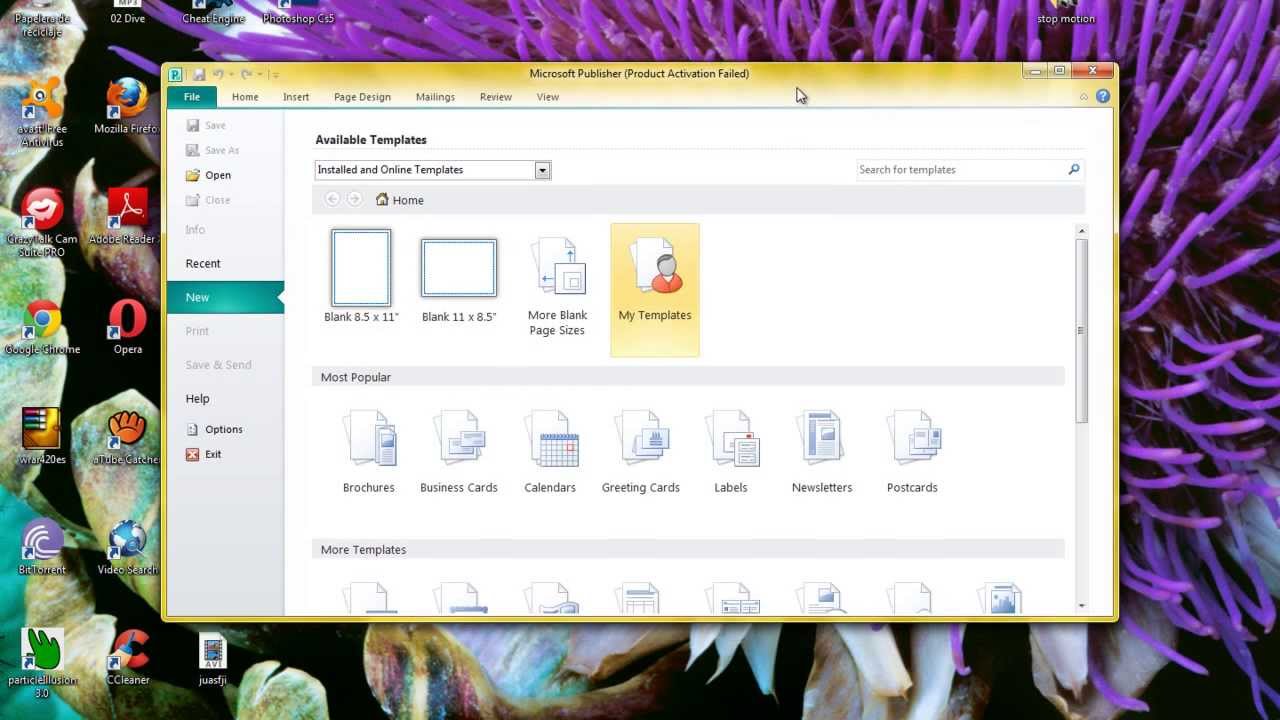Choose the Labels template category

(x=731, y=452)
